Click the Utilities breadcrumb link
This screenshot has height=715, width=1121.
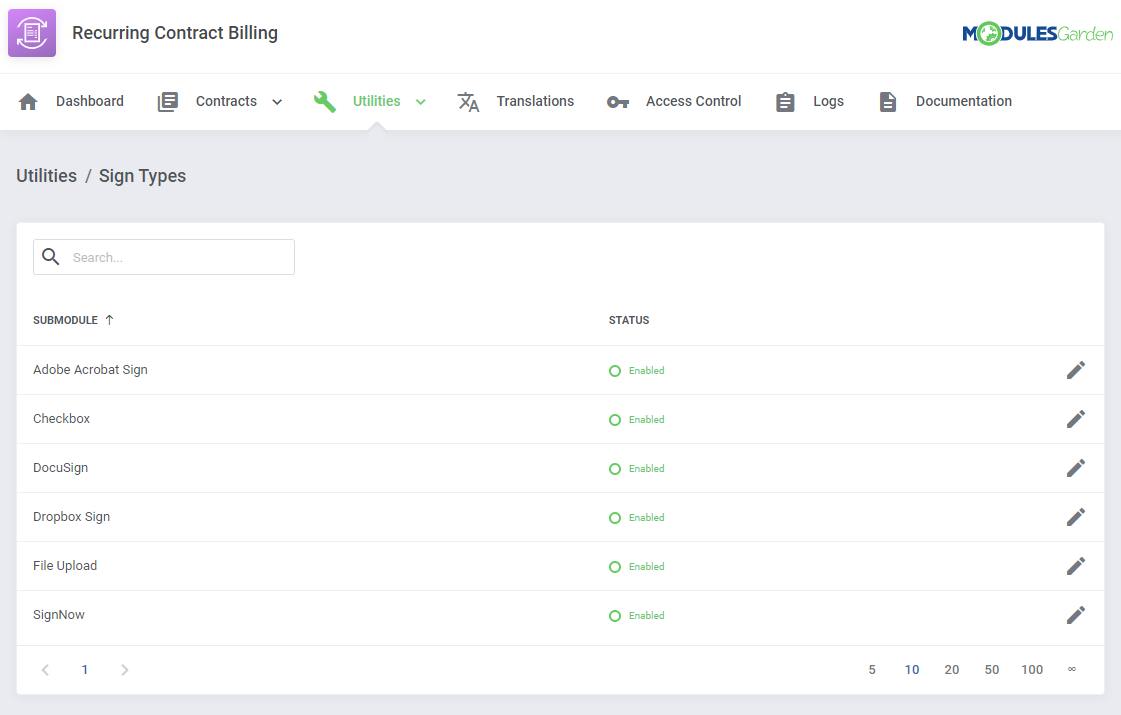46,176
